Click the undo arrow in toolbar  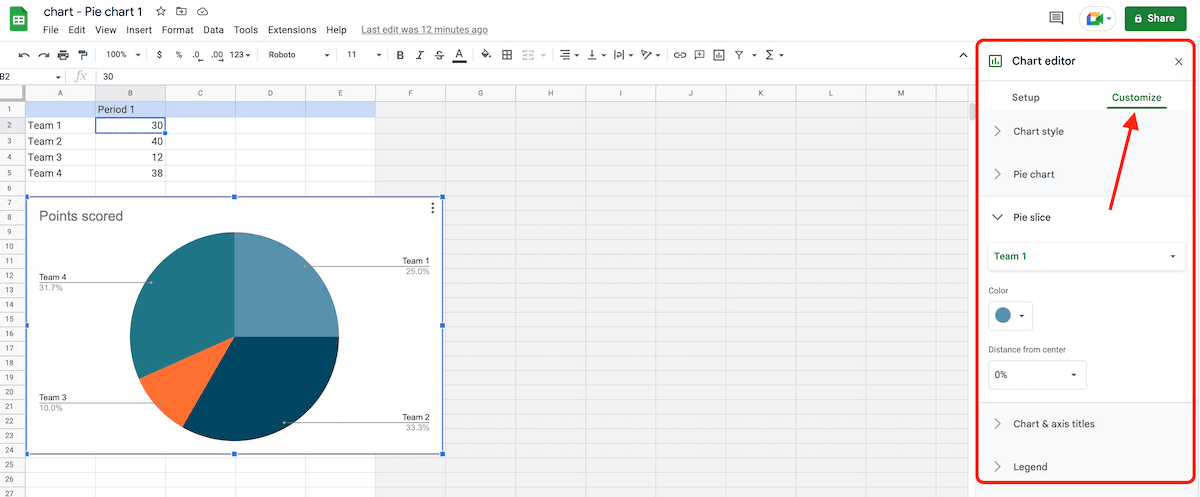click(24, 55)
